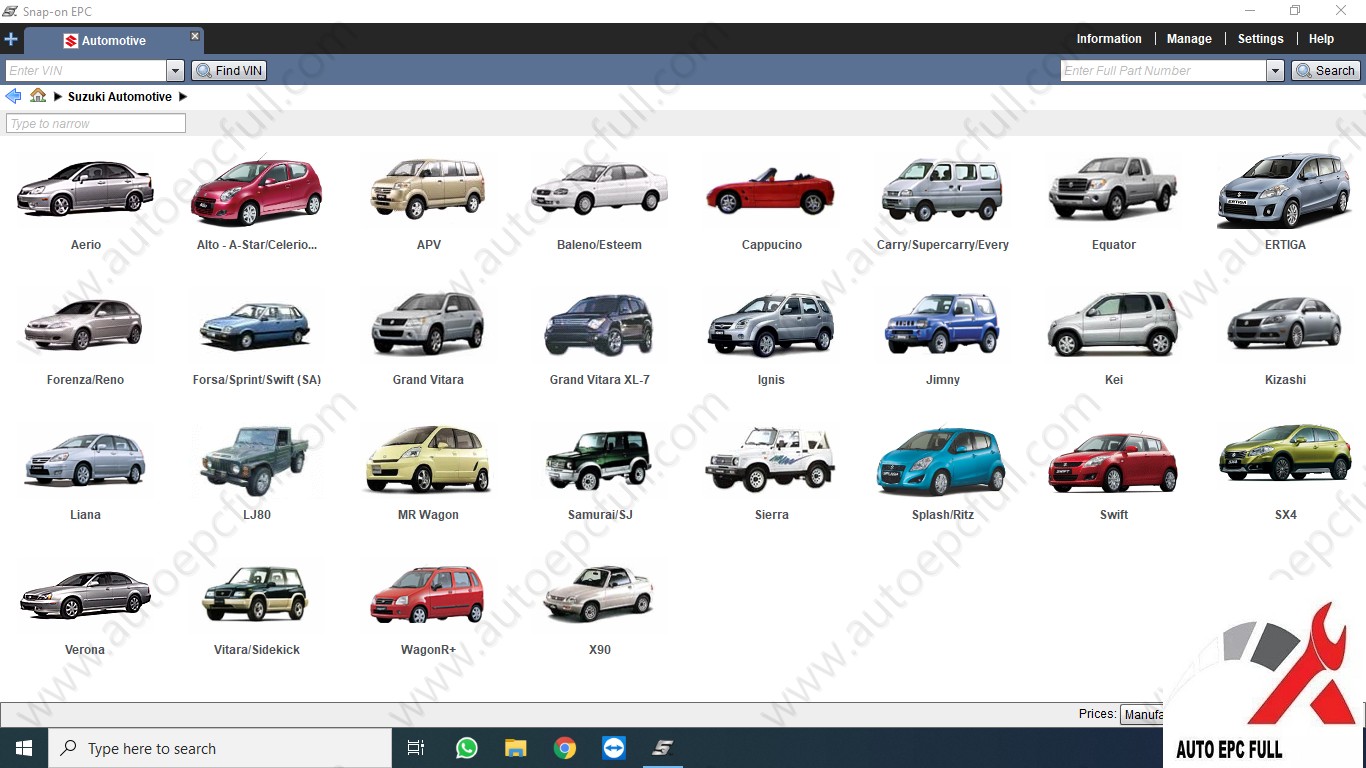Choose the Samurai/SJ image
Screen dimensions: 1366x768
pyautogui.click(x=599, y=460)
